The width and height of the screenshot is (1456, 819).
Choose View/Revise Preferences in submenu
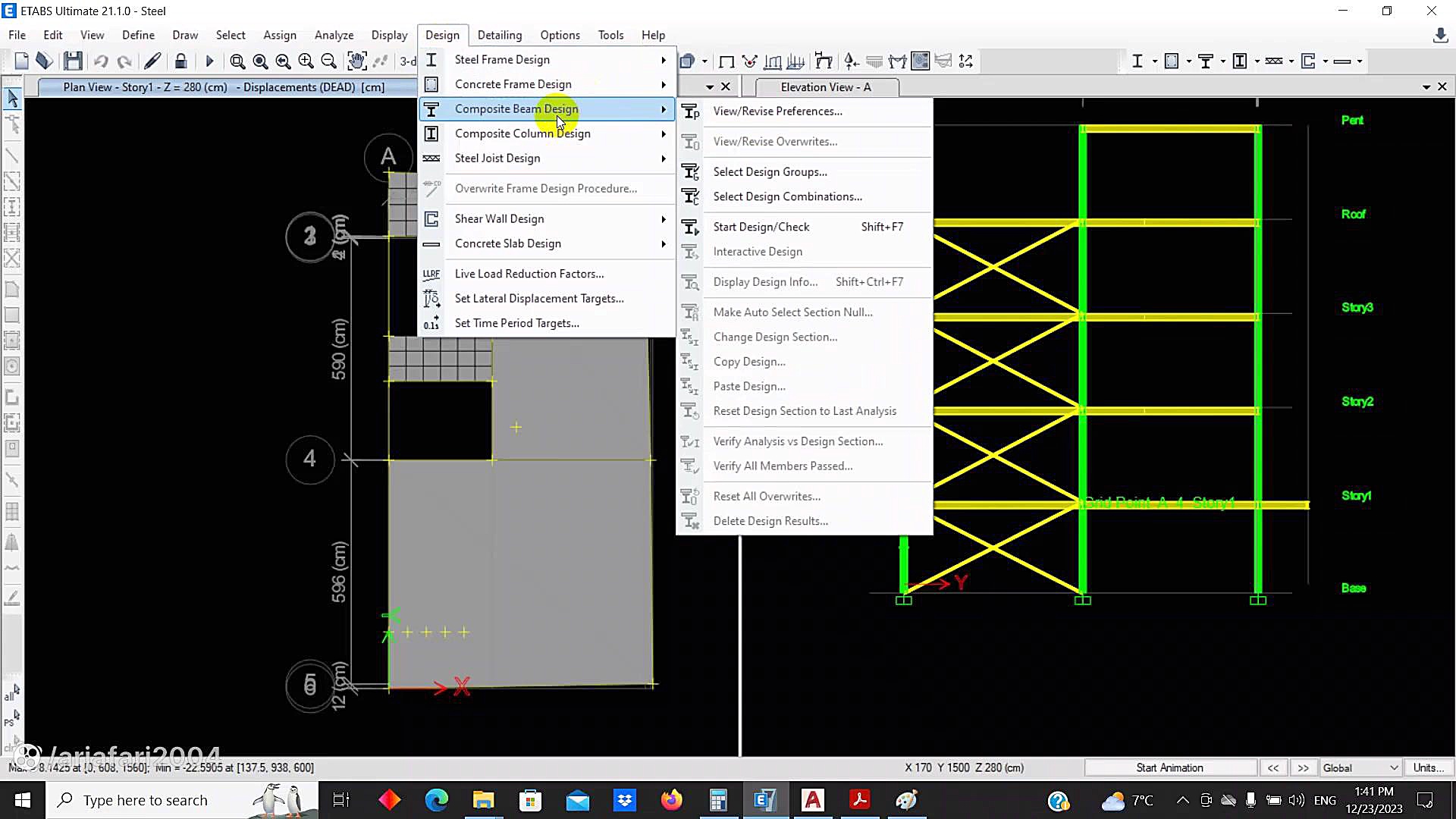[x=804, y=111]
